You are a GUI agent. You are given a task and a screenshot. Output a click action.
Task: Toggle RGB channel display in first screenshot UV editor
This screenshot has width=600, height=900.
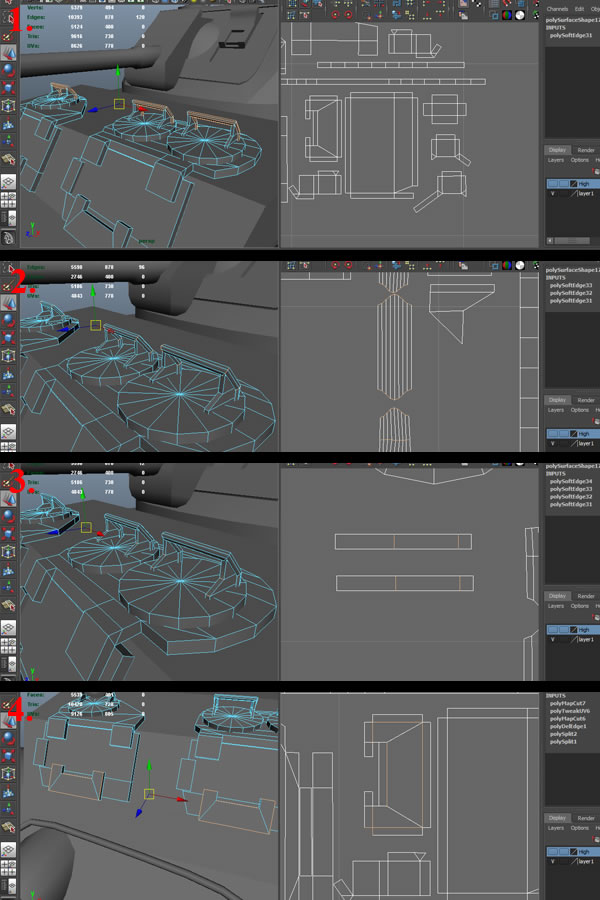(506, 15)
